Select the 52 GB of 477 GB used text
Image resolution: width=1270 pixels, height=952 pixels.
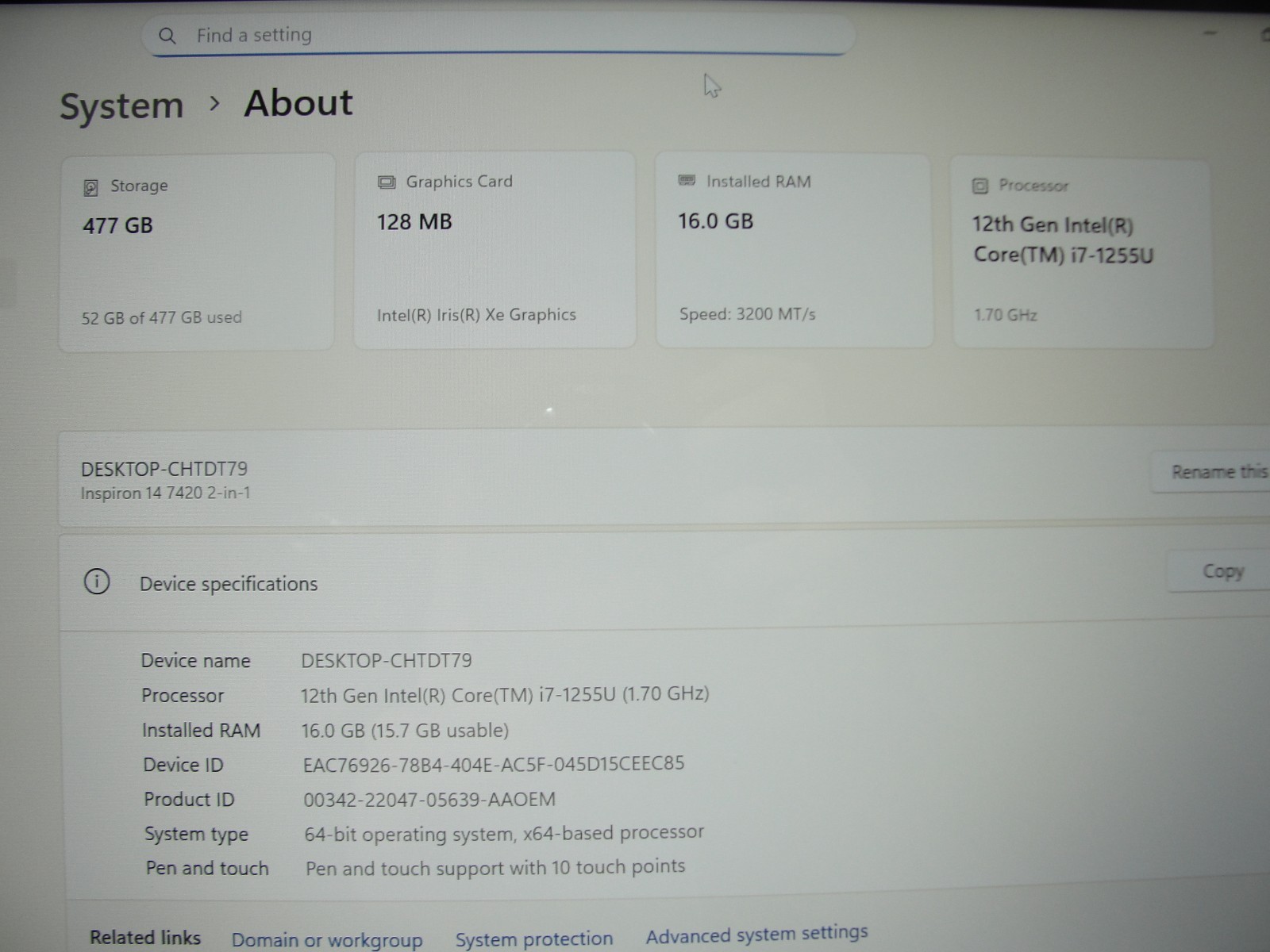[162, 317]
